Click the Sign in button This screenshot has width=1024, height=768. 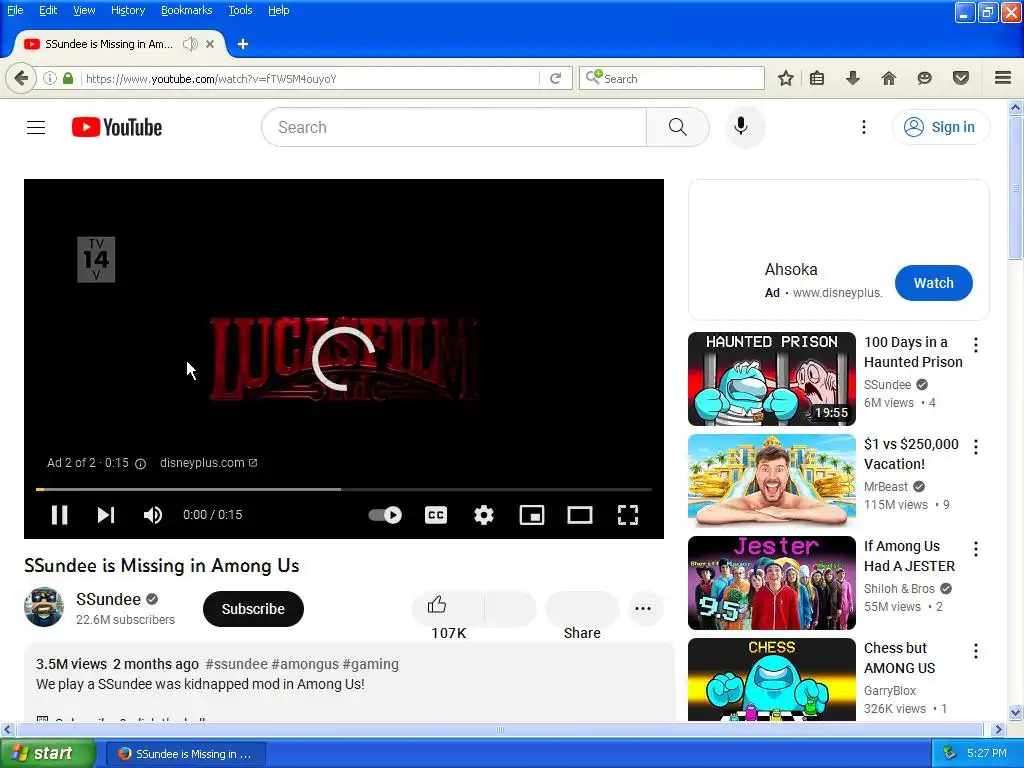[x=940, y=127]
